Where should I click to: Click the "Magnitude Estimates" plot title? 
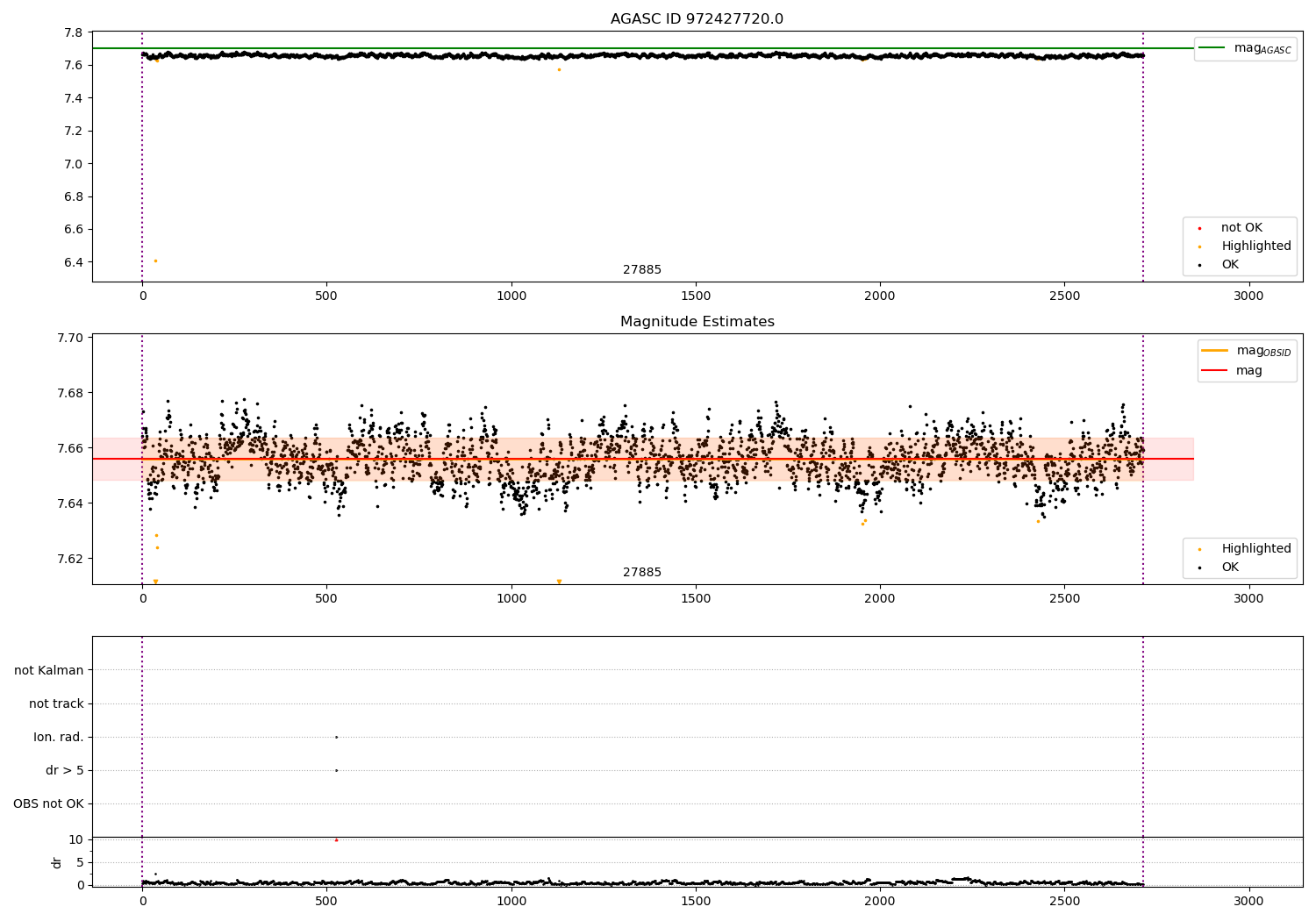coord(697,322)
